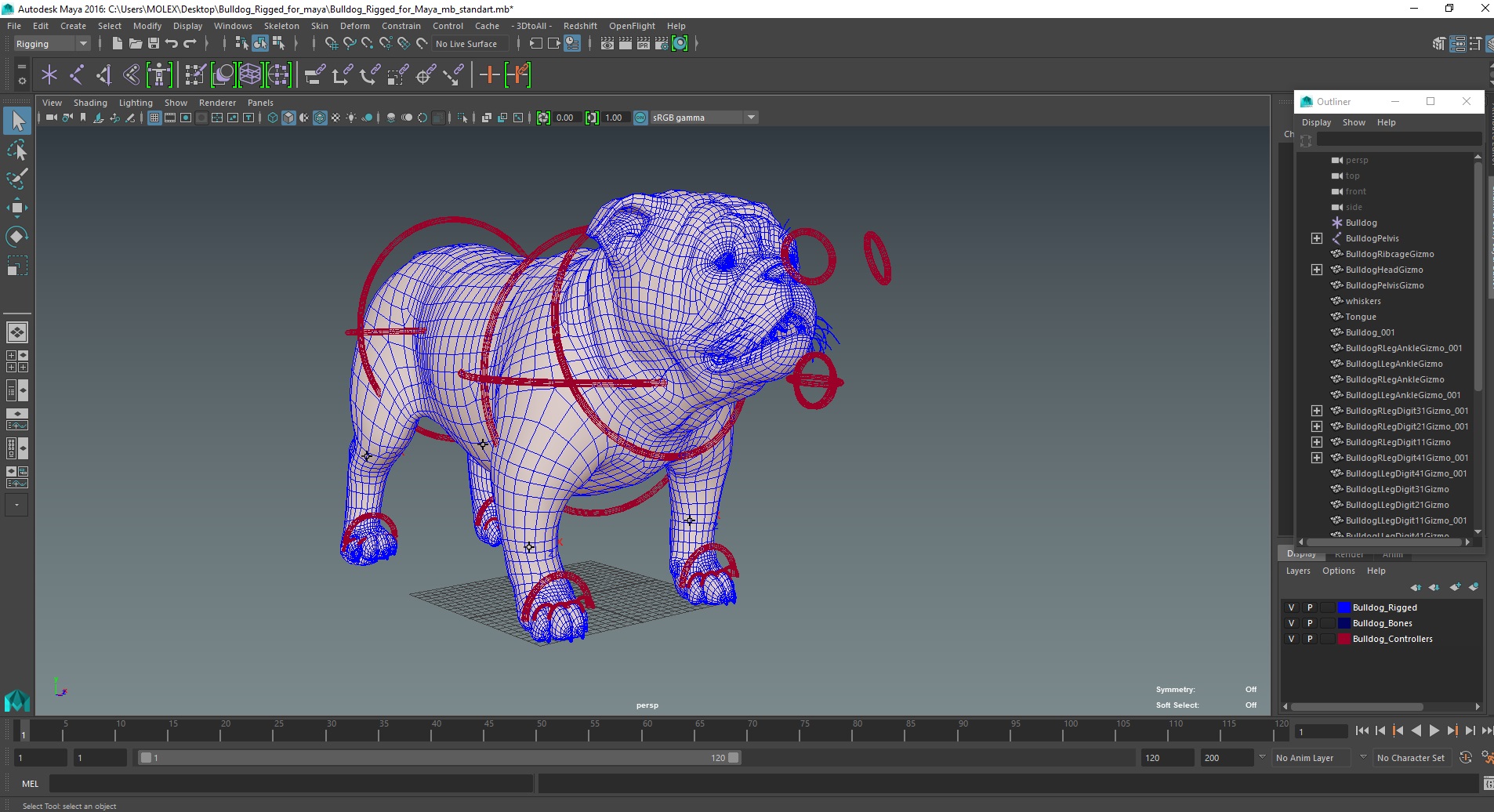
Task: Open the Deform menu
Action: pos(354,26)
